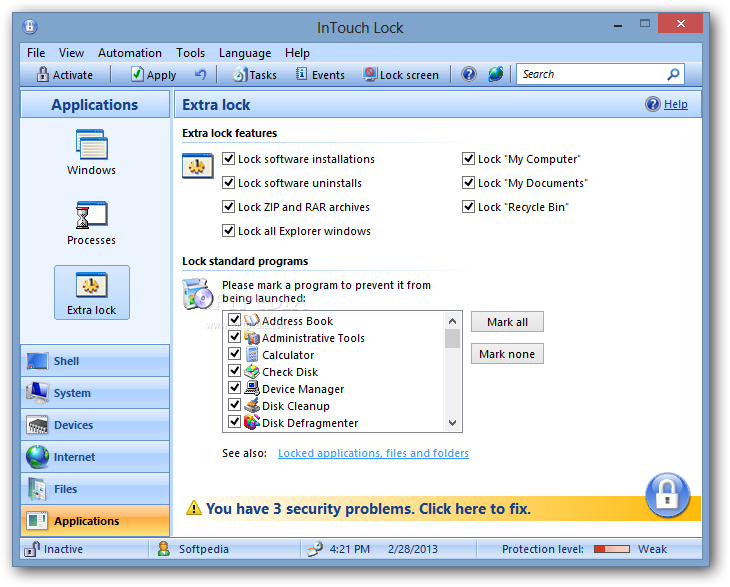Select the Windows icon in Applications sidebar

click(x=91, y=145)
